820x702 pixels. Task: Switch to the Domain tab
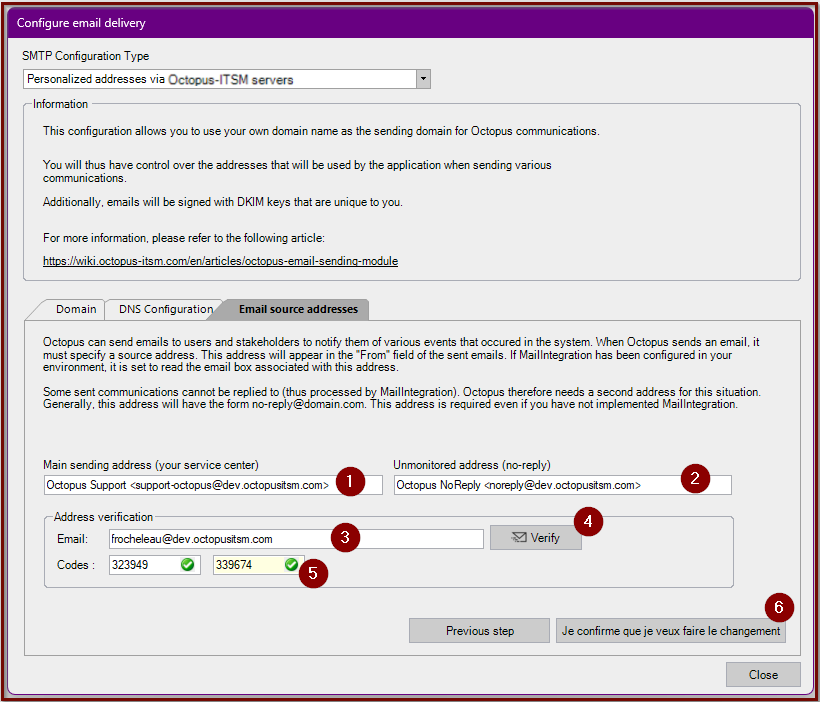click(x=76, y=309)
